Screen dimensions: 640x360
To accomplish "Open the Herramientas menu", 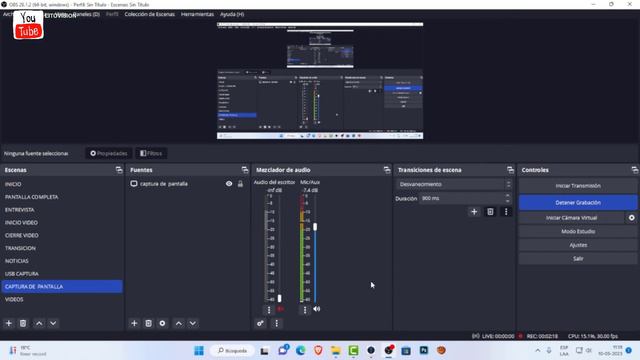I will pyautogui.click(x=197, y=14).
